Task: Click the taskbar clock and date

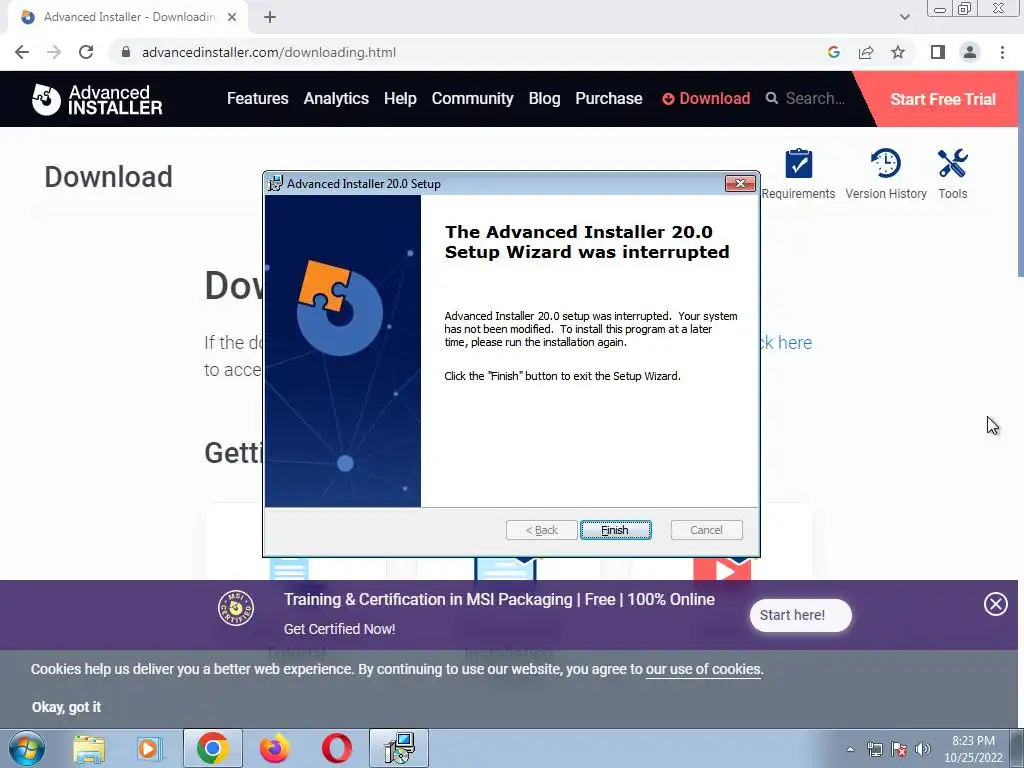Action: click(x=973, y=749)
